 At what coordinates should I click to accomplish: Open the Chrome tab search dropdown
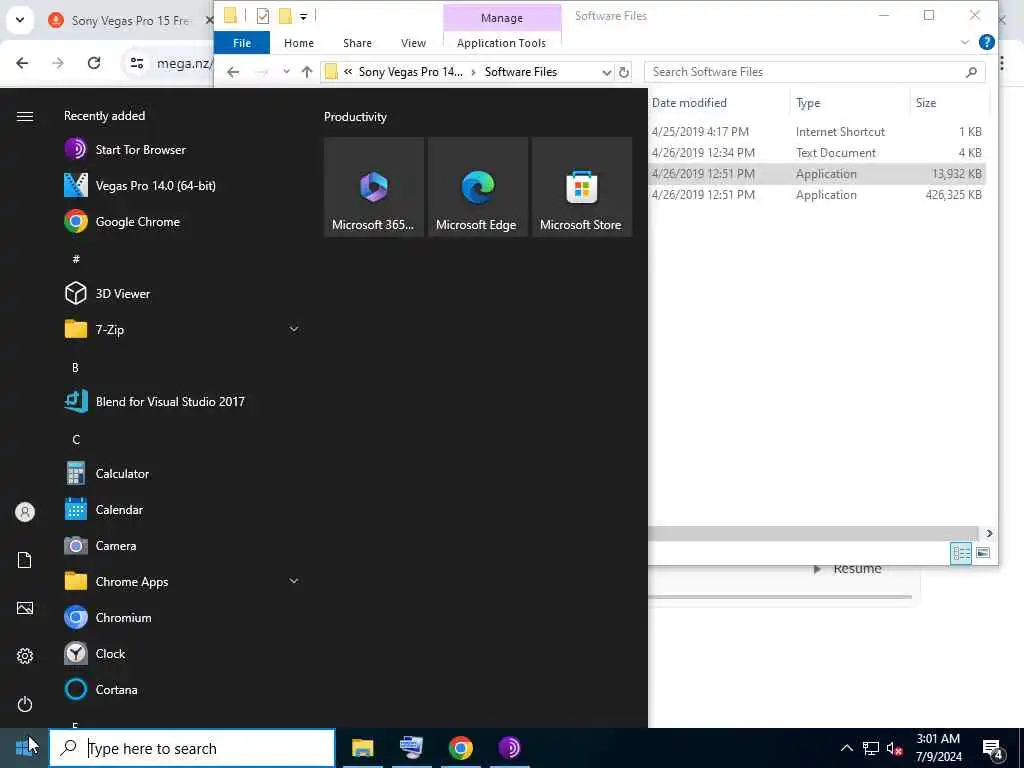pyautogui.click(x=20, y=20)
